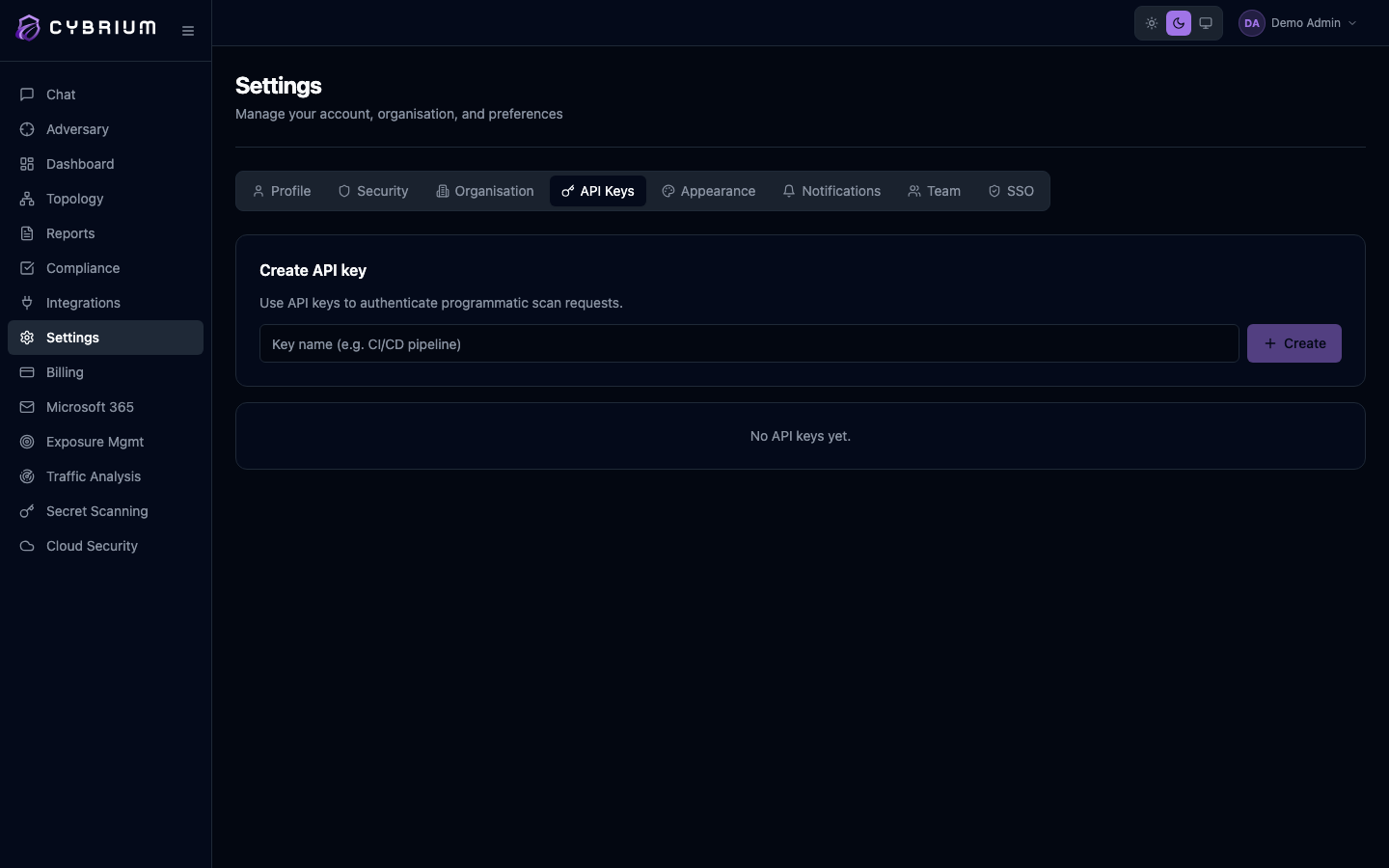Click the 'No API keys yet.' message
The image size is (1389, 868).
pyautogui.click(x=801, y=436)
